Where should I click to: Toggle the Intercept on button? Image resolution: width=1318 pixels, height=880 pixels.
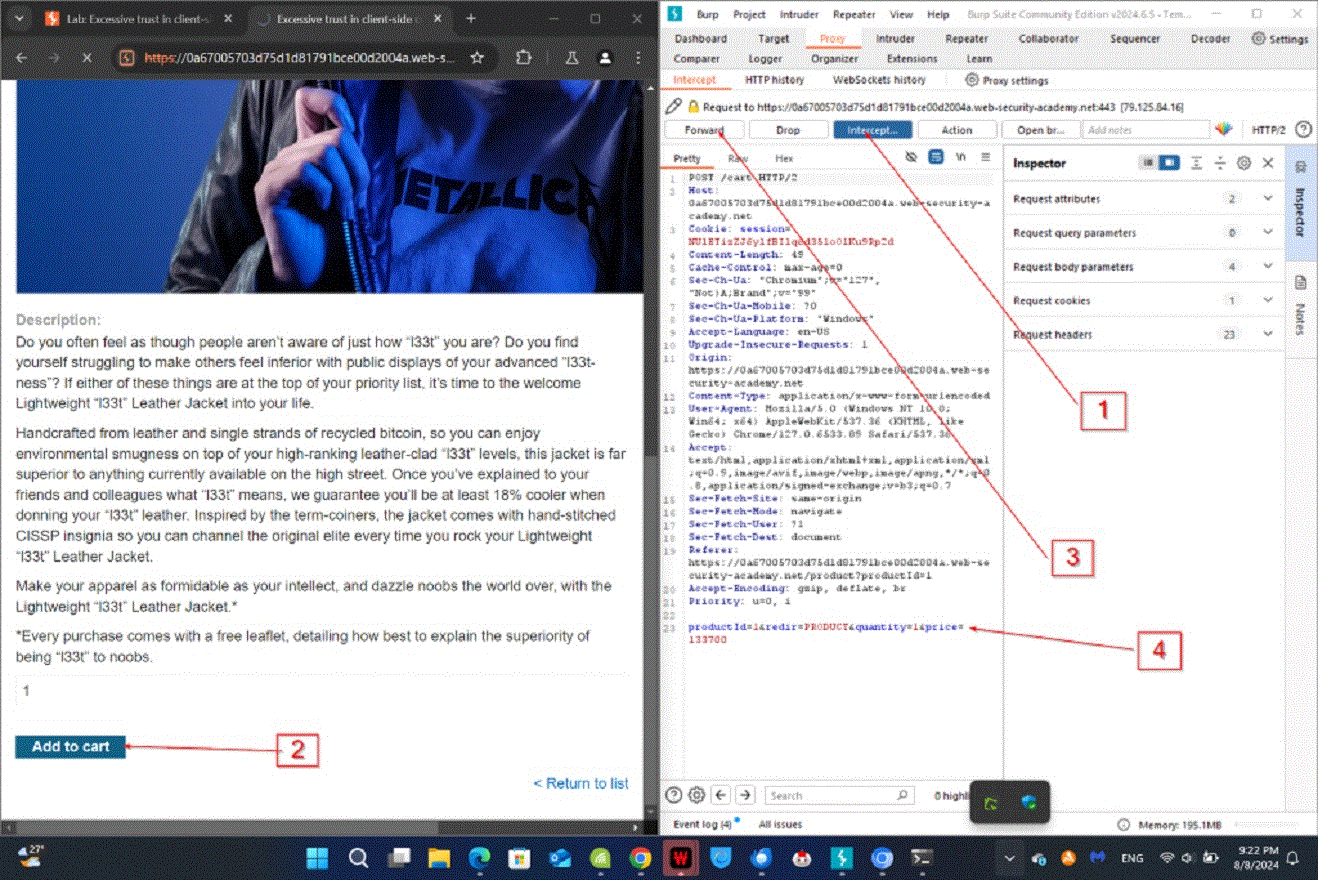click(872, 130)
